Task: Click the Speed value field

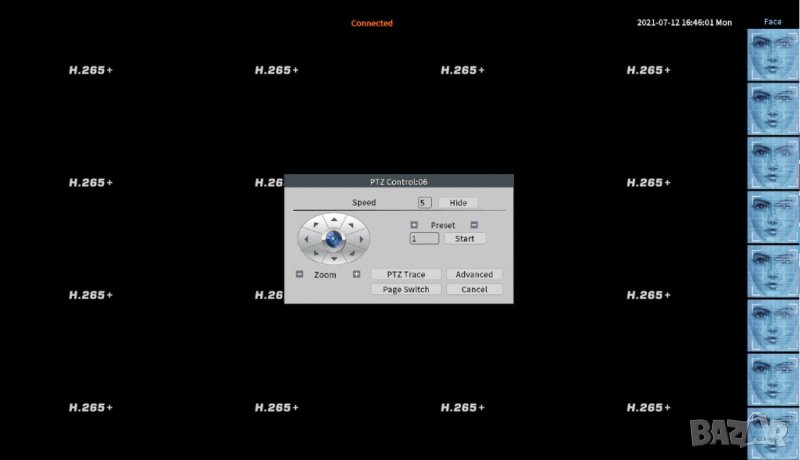Action: coord(425,203)
